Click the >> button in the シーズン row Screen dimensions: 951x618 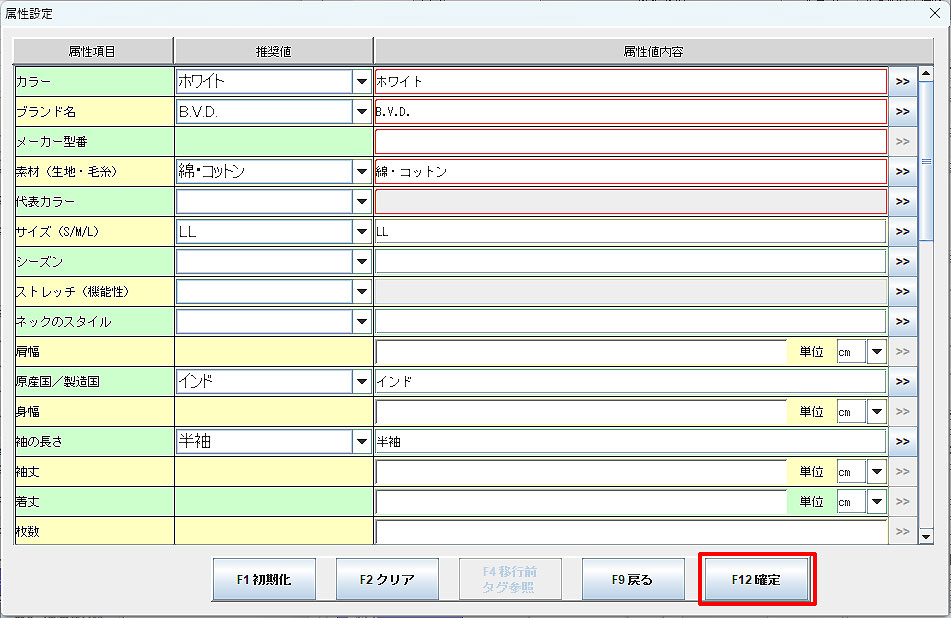tap(903, 262)
